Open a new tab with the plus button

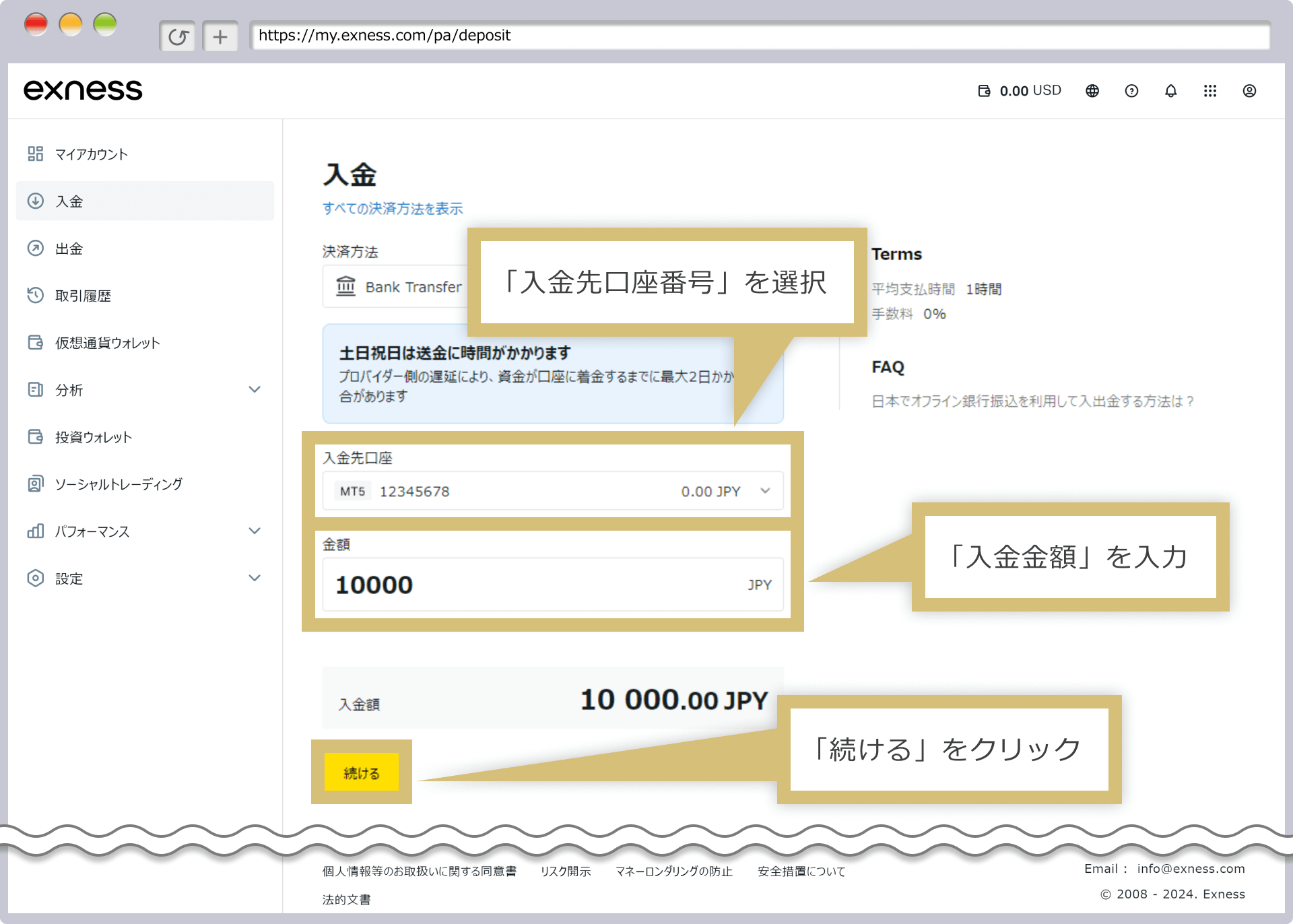(220, 36)
